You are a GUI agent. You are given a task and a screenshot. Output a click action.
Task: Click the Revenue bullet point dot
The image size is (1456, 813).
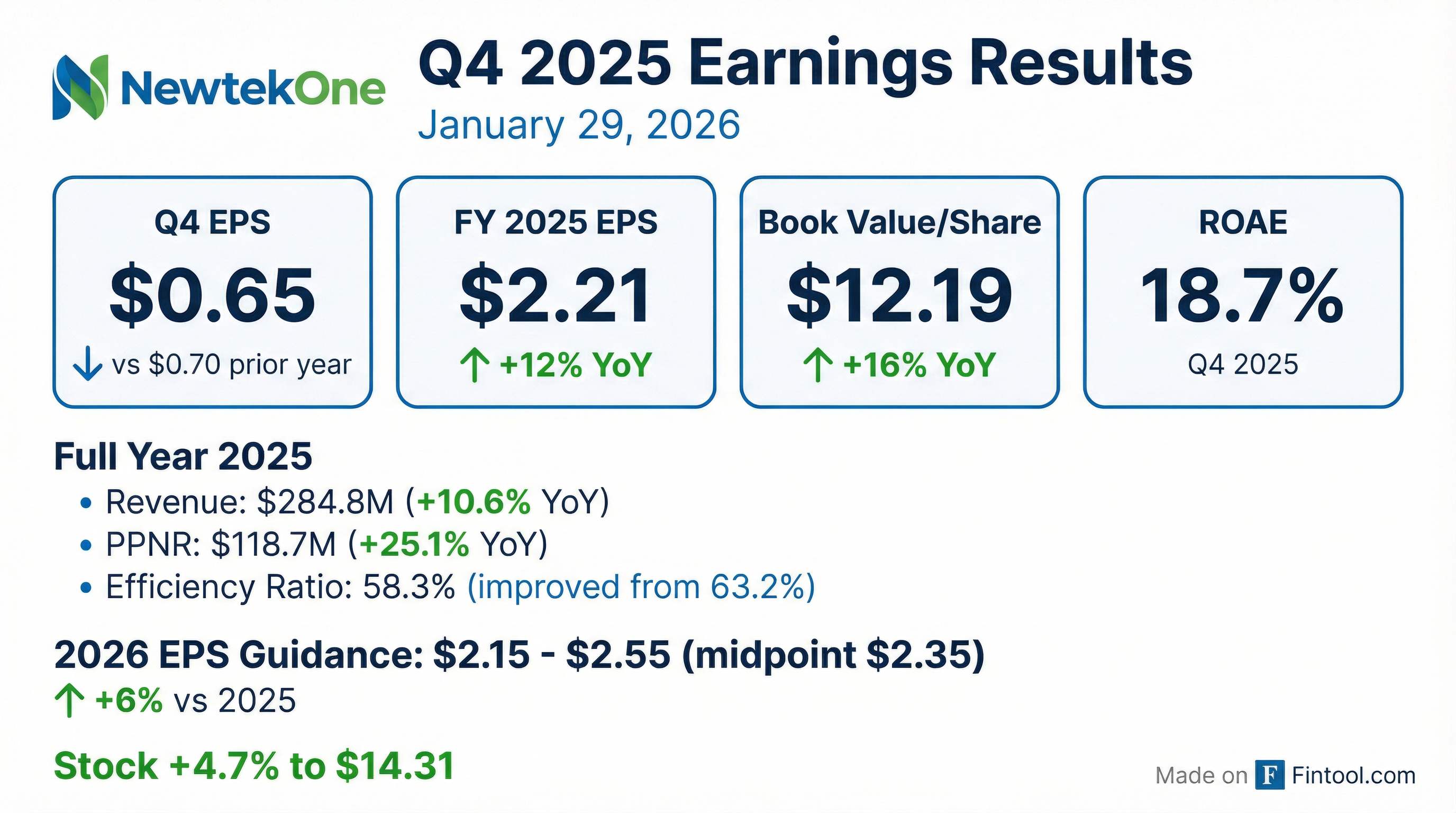click(86, 502)
